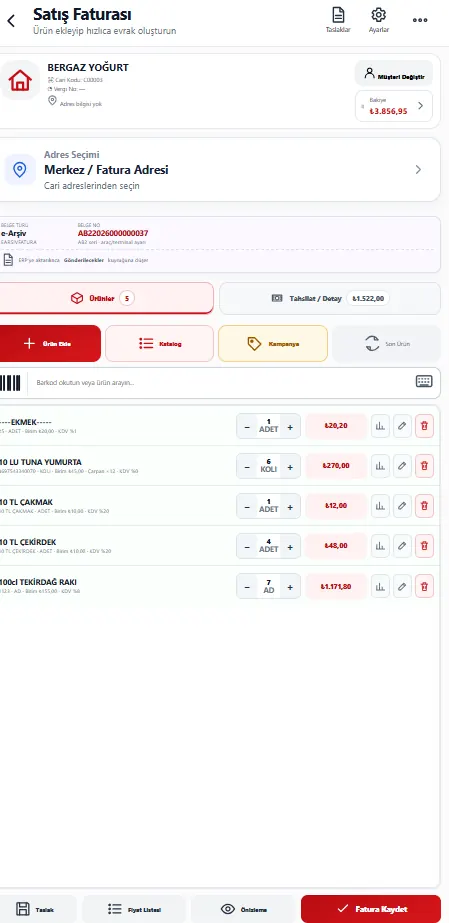Click the blue location pin icon
Viewport: 449px width, 923px height.
pyautogui.click(x=20, y=170)
